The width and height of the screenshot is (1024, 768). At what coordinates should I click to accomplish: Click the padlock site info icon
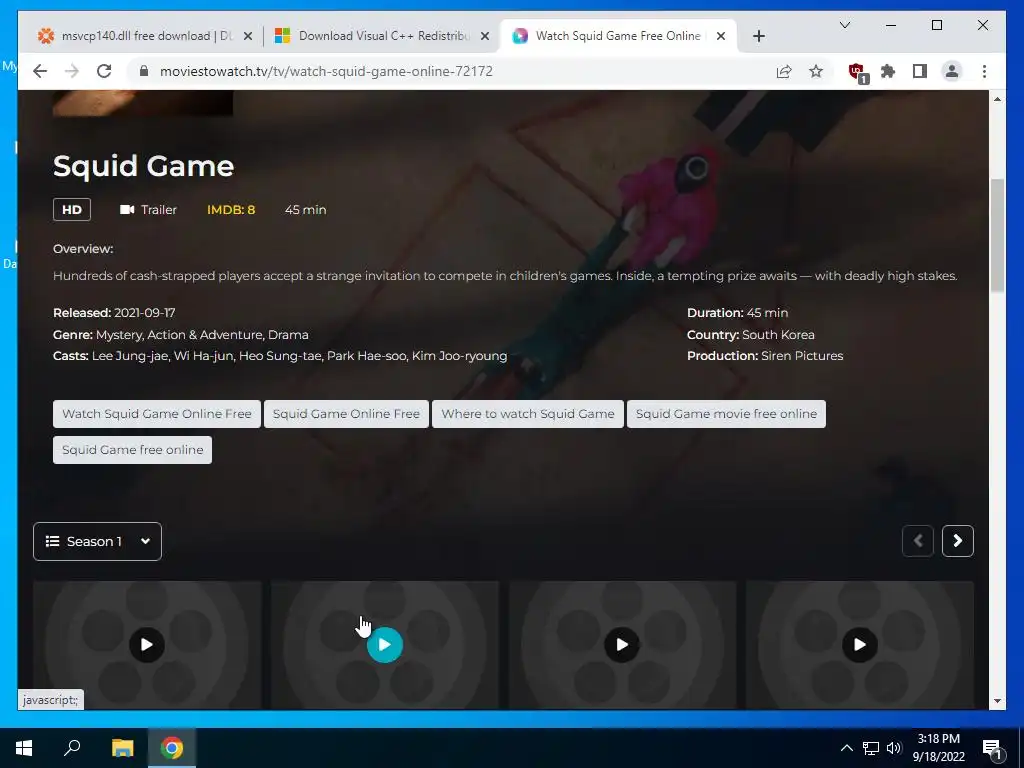144,71
